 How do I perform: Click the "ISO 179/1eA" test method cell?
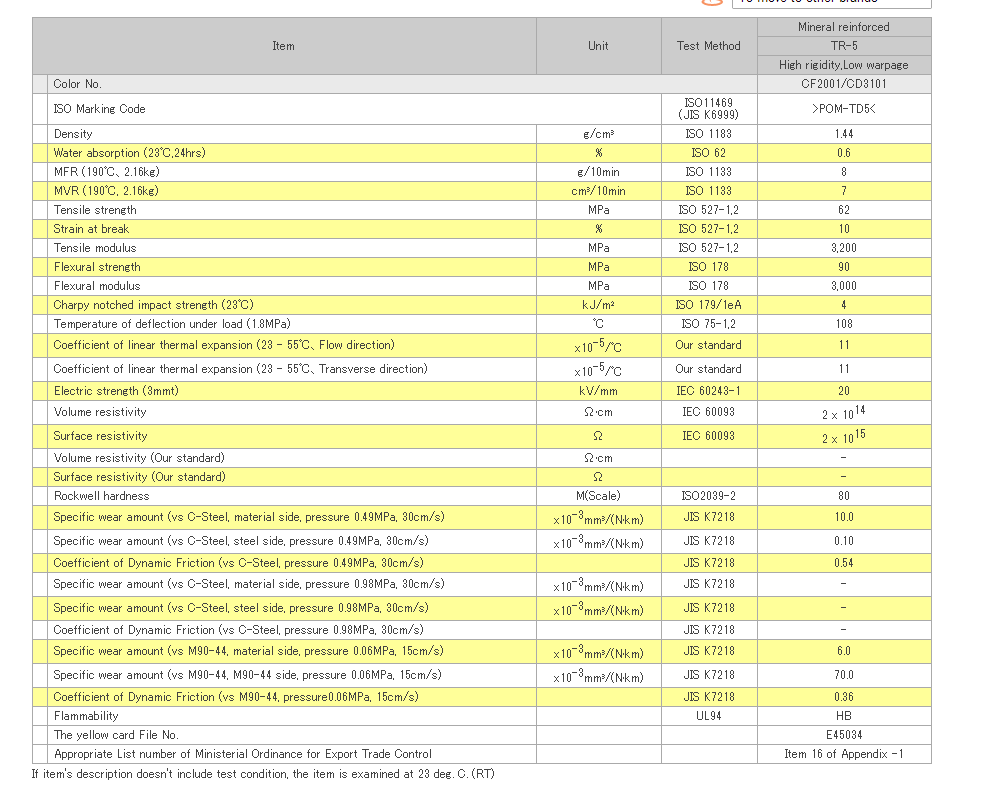708,305
